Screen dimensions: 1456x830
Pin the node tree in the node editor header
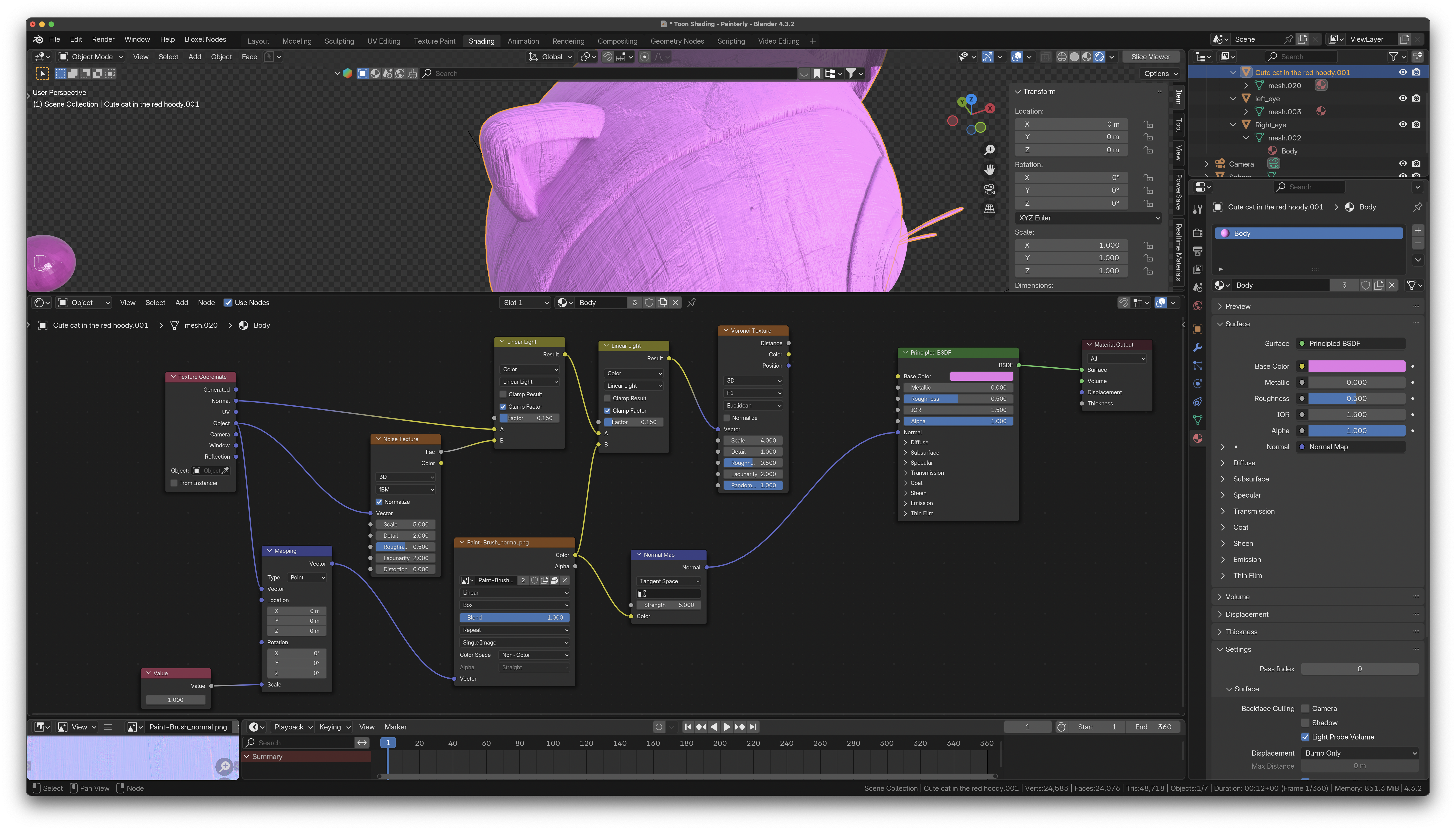[x=692, y=303]
